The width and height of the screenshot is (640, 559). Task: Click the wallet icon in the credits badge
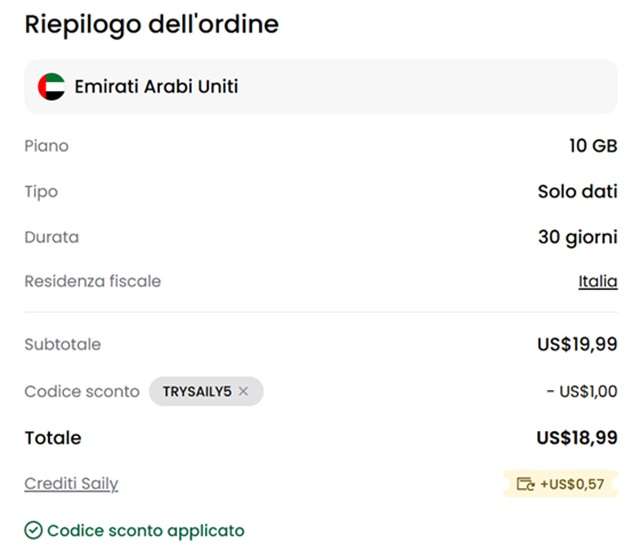coord(525,485)
